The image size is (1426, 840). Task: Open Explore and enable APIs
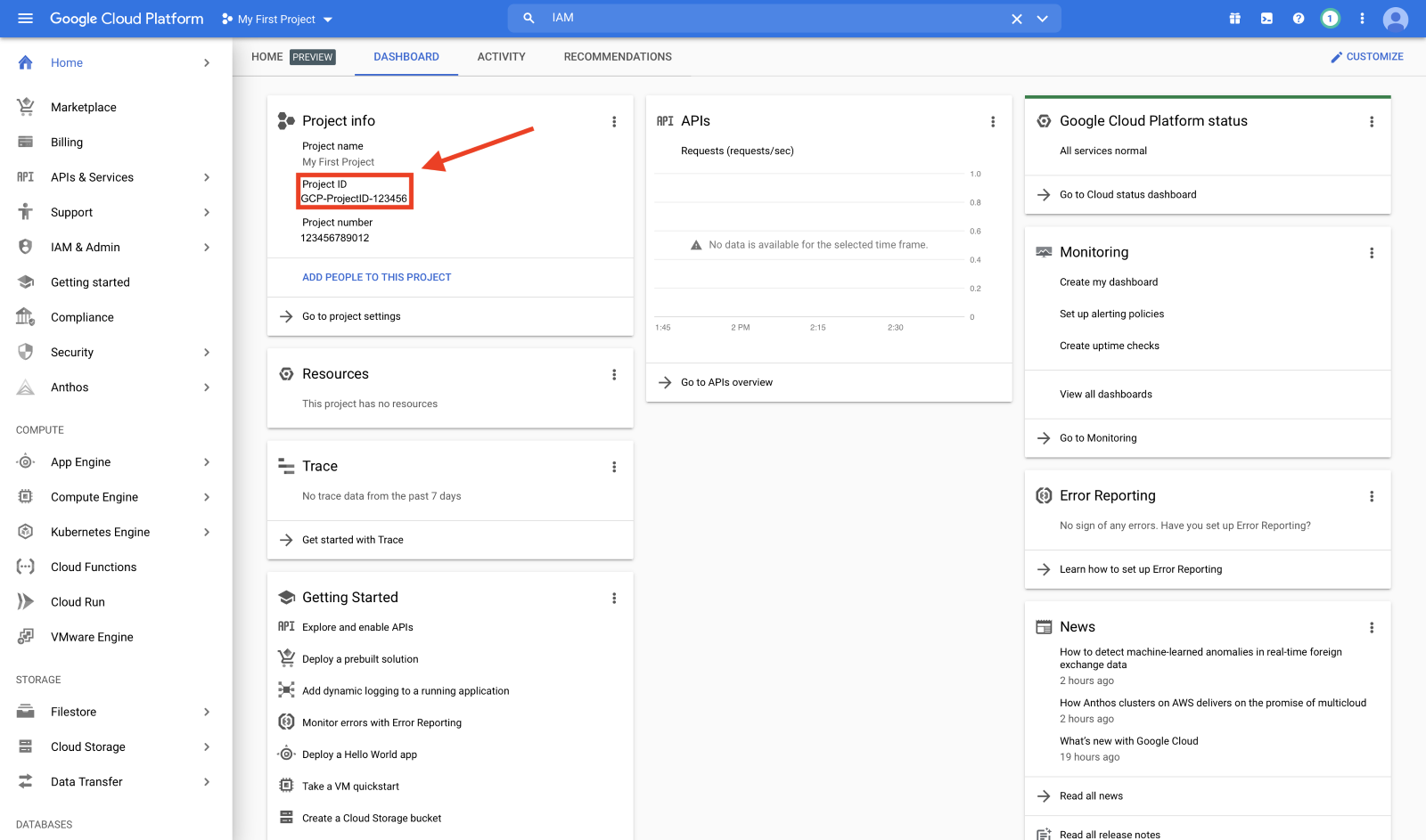click(x=357, y=627)
